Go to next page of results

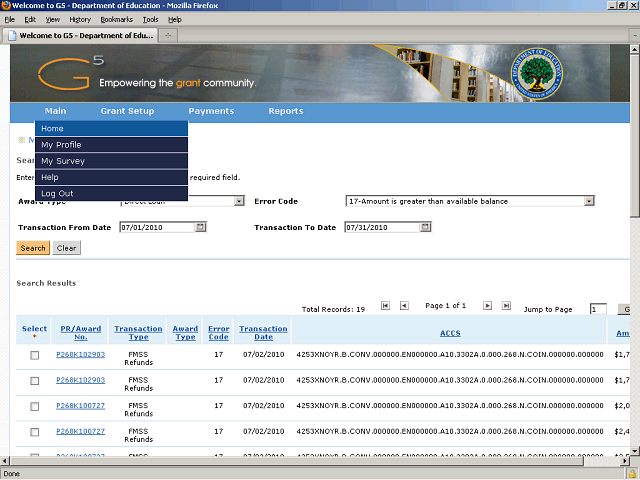tap(488, 306)
